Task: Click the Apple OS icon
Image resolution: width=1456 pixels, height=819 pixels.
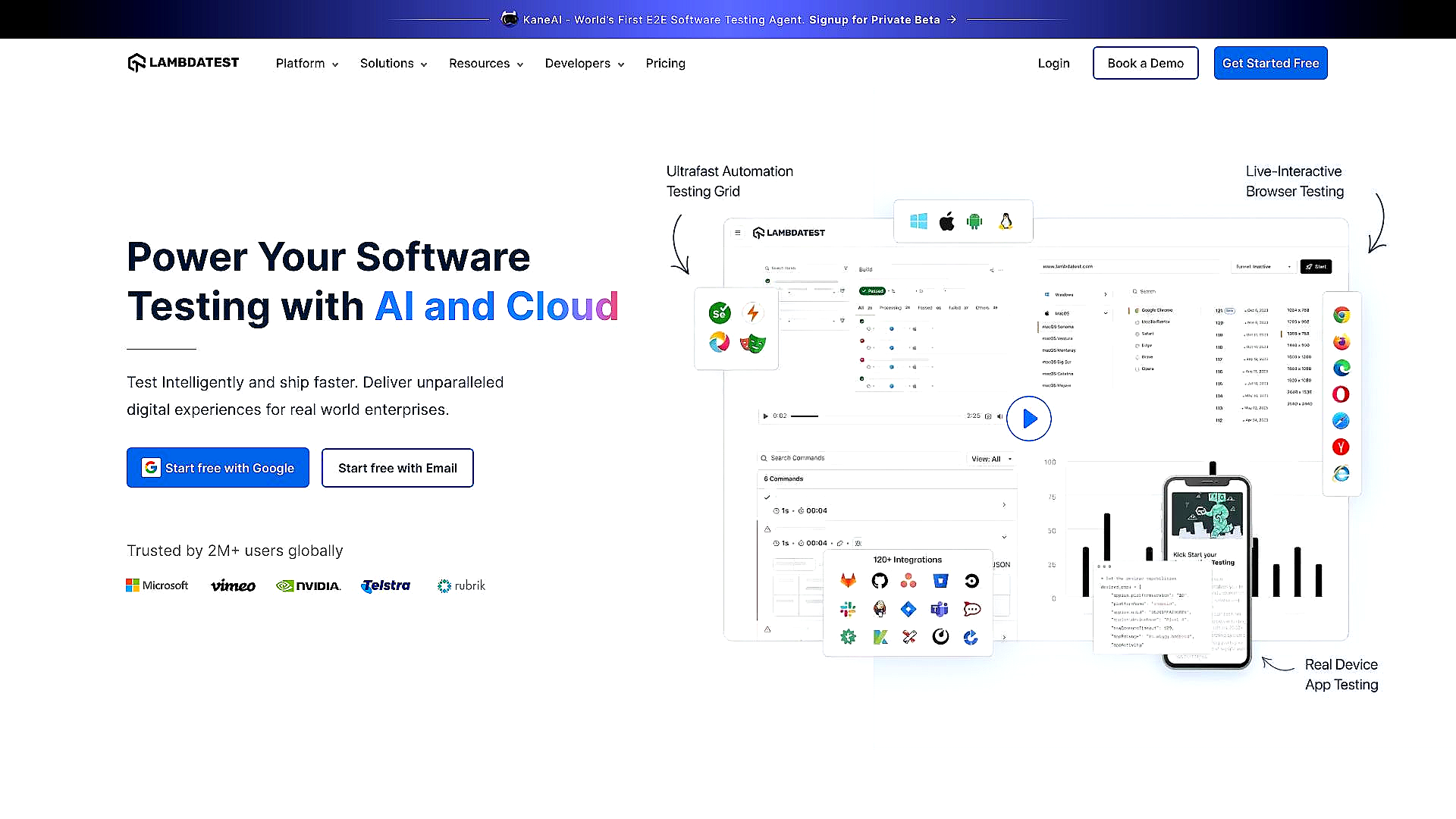Action: (x=946, y=221)
